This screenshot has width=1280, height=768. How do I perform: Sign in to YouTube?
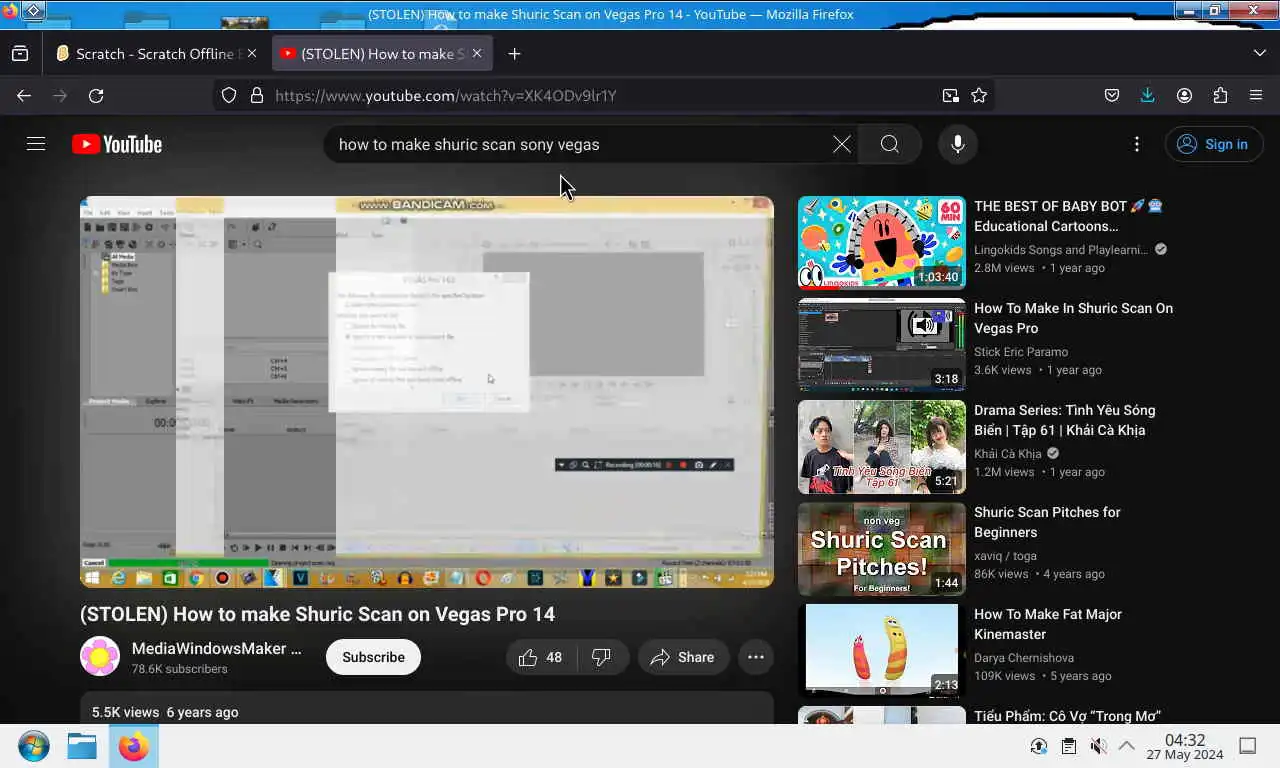coord(1214,144)
